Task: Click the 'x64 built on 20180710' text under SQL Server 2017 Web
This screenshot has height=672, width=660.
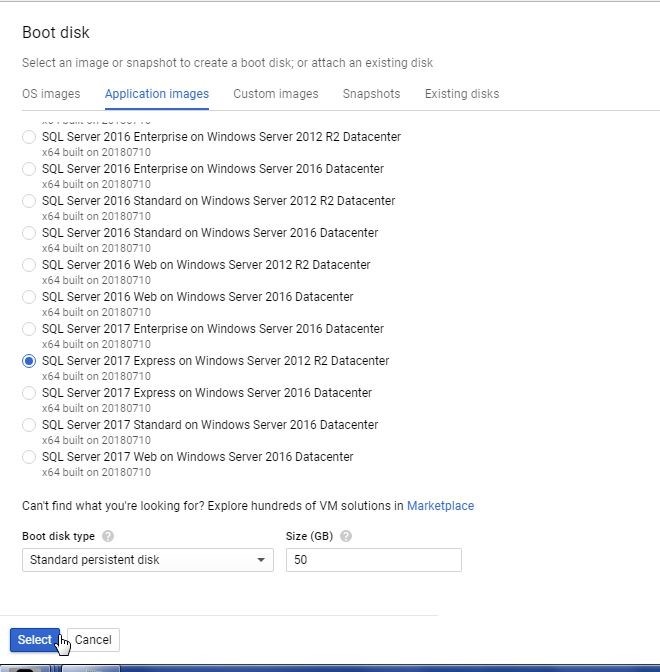Action: coord(96,472)
